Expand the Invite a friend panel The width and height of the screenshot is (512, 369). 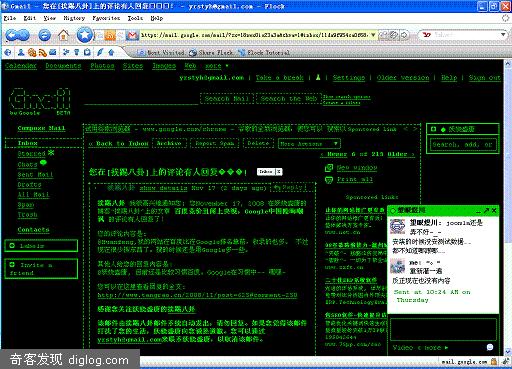(12, 265)
